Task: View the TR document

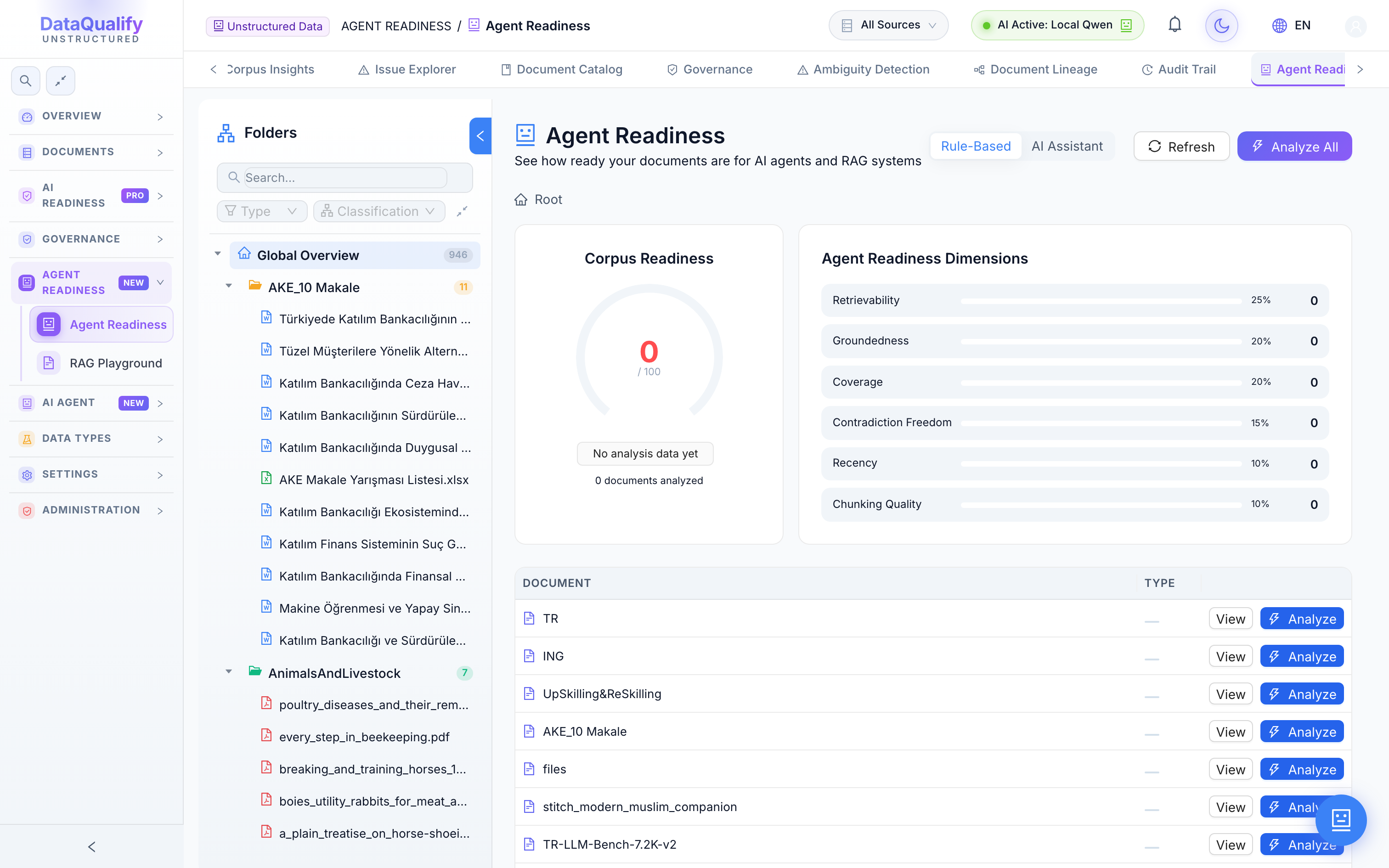Action: coord(1230,619)
